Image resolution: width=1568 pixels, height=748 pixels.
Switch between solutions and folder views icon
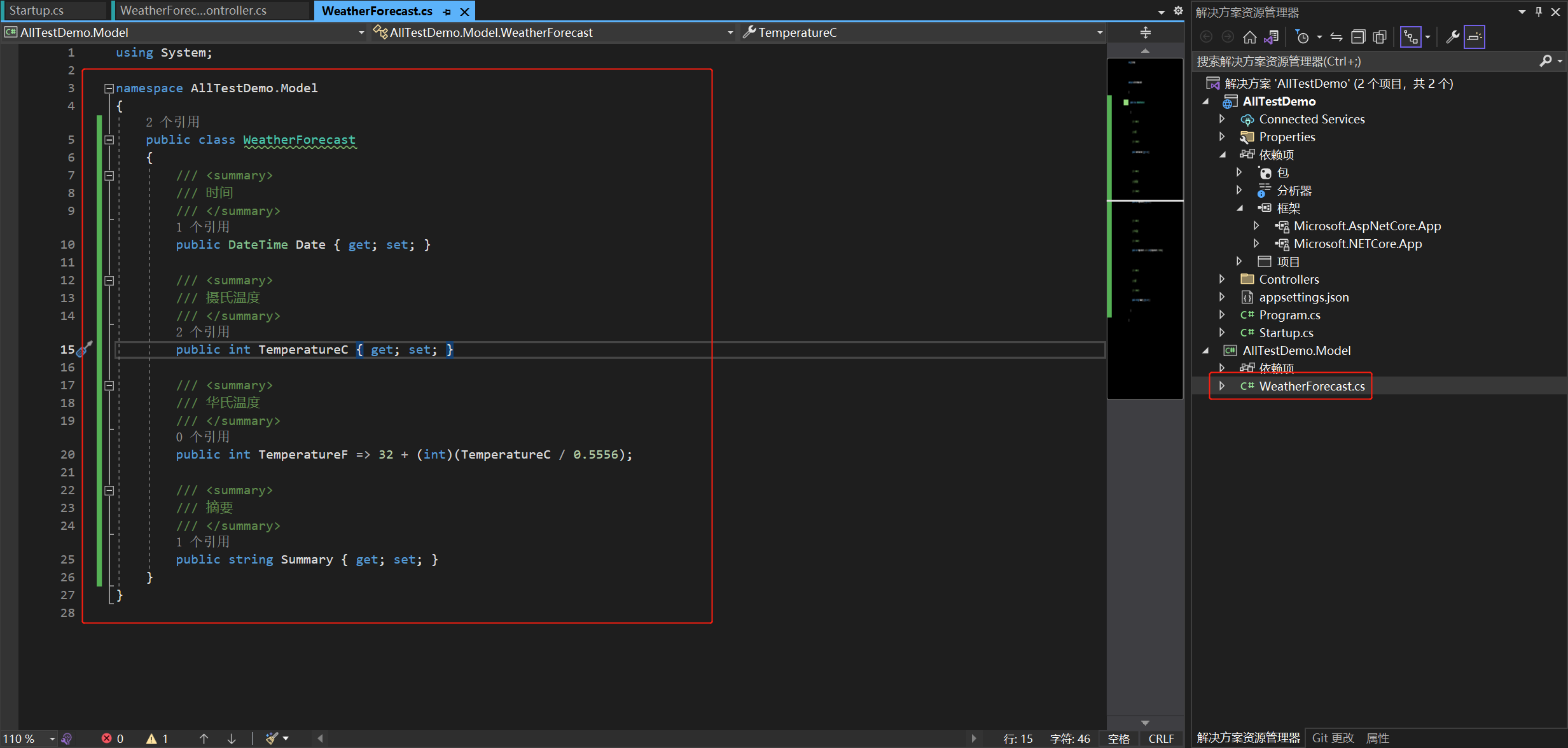tap(1272, 37)
